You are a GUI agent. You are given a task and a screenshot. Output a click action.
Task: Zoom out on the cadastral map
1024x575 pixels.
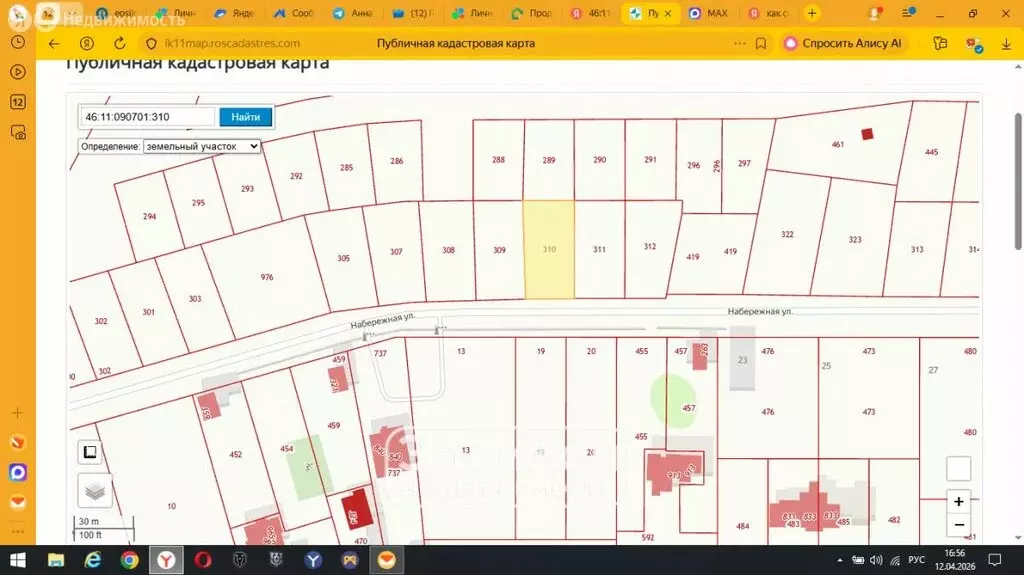[958, 525]
